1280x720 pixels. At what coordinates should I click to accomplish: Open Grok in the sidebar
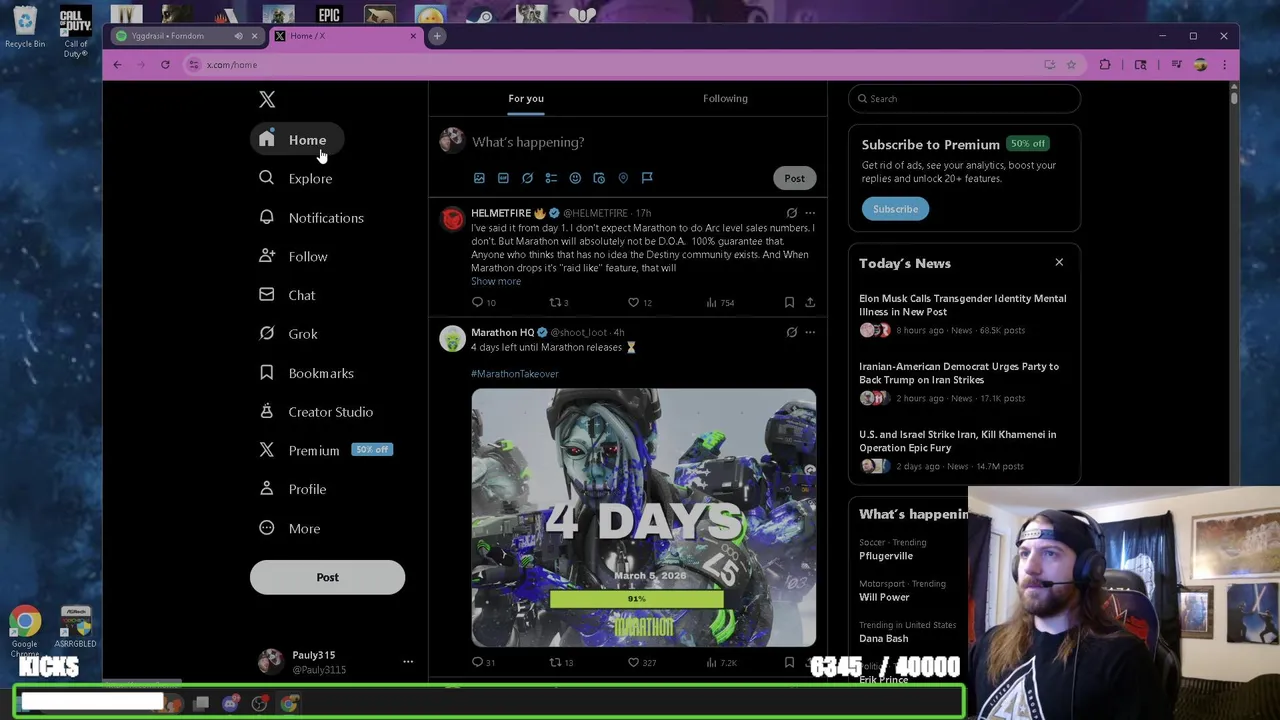click(290, 334)
